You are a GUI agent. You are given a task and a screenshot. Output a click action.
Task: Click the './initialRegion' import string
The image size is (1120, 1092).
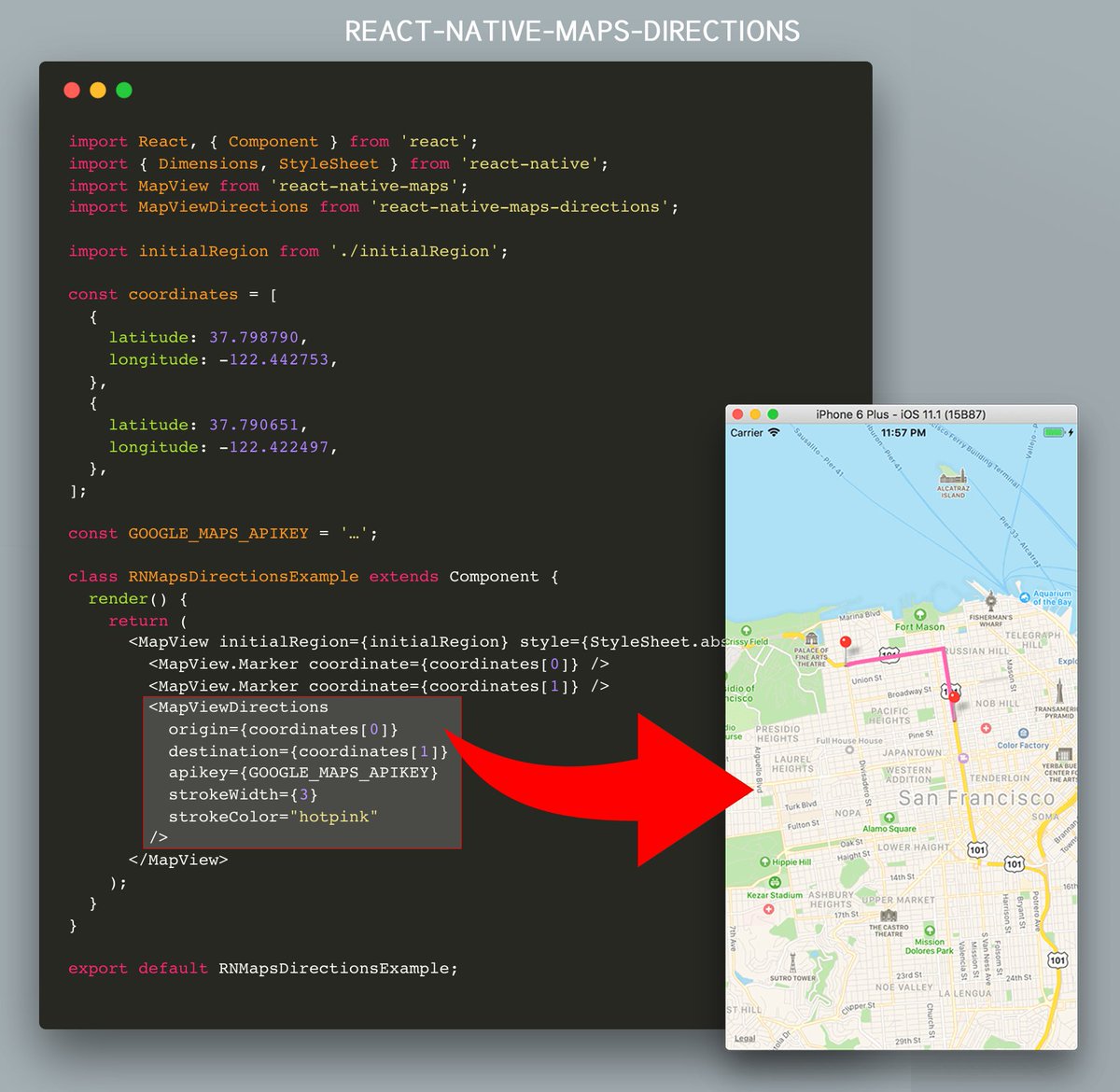point(414,251)
